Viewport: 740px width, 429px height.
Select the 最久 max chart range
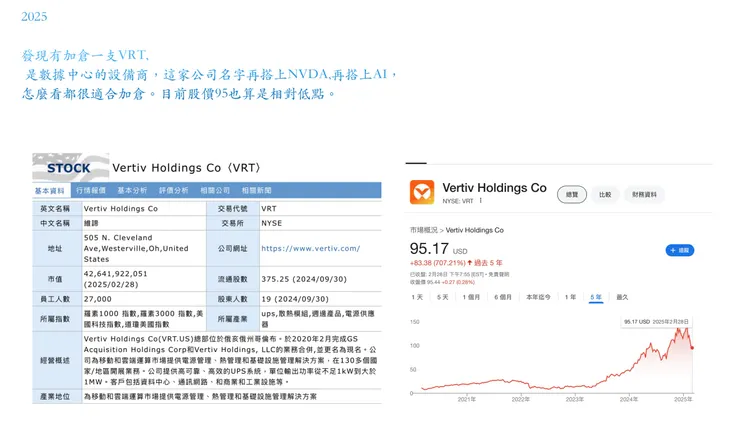[622, 297]
